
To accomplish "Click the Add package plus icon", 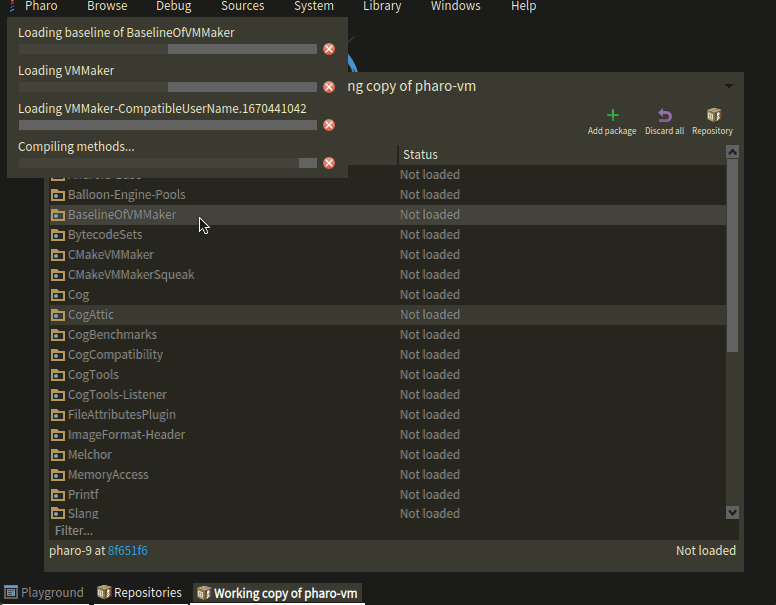I will (x=612, y=115).
